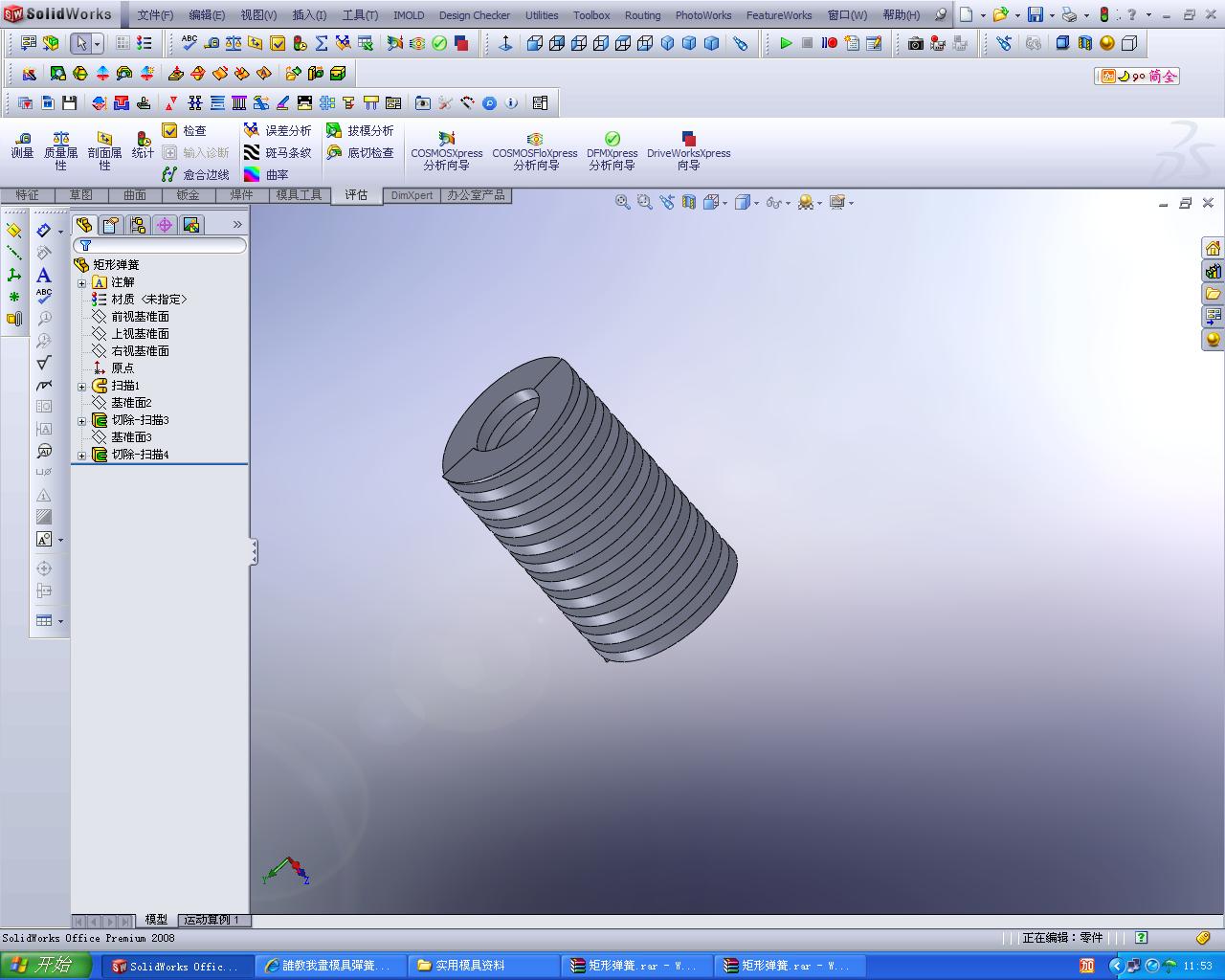Click Zoom to Fit in view toolbar
Screen dimensions: 1225x980
[x=623, y=202]
